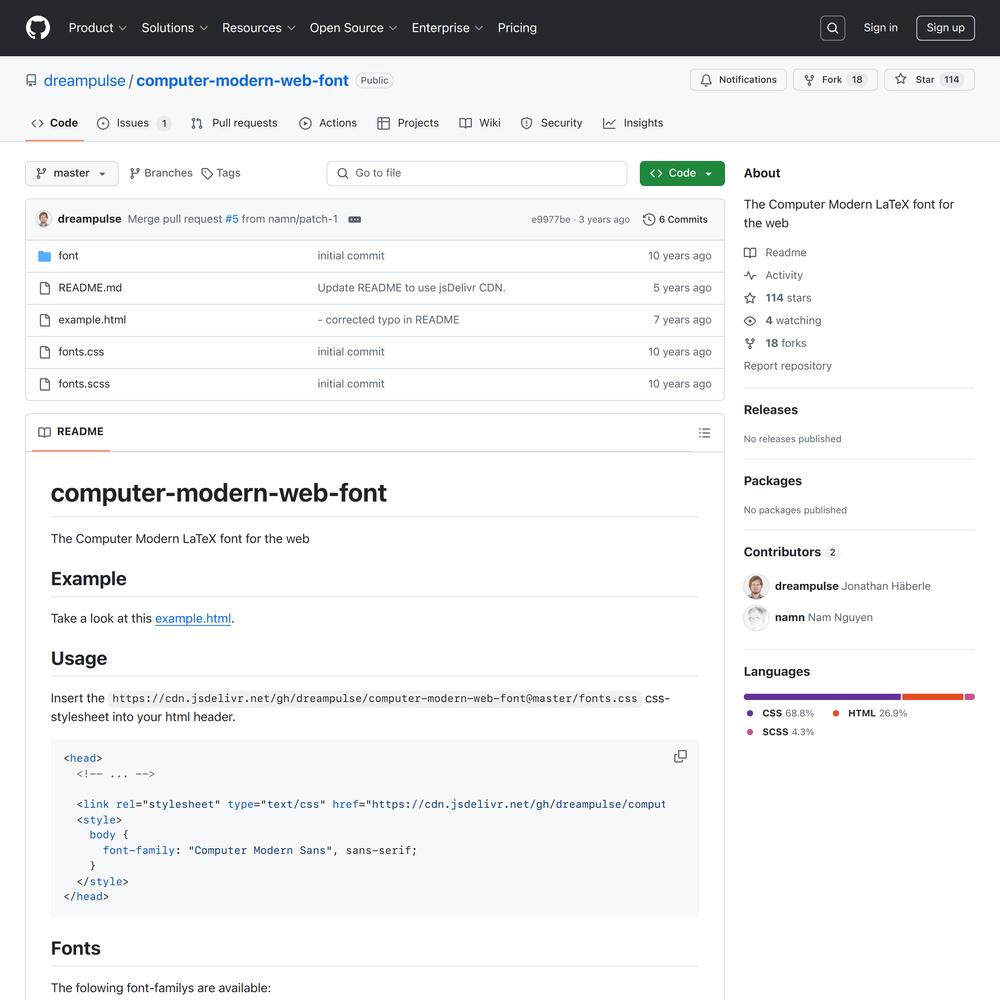This screenshot has height=1000, width=1000.
Task: Expand the Product menu
Action: pos(98,28)
